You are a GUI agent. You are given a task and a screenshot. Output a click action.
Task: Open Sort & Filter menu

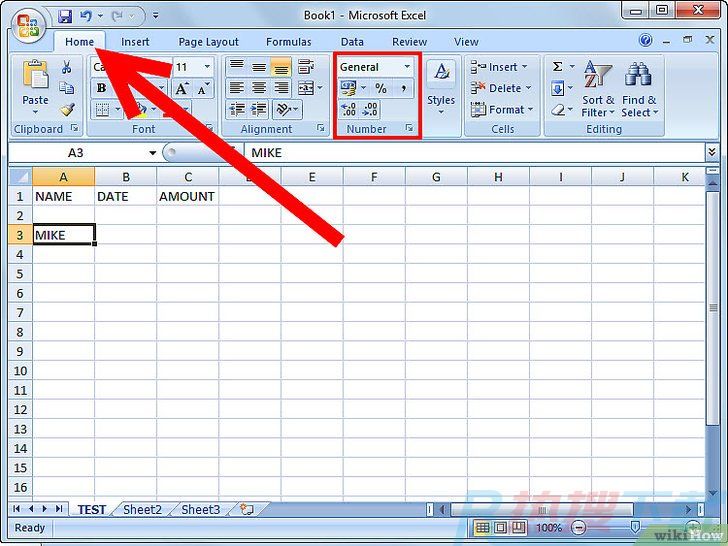(598, 88)
